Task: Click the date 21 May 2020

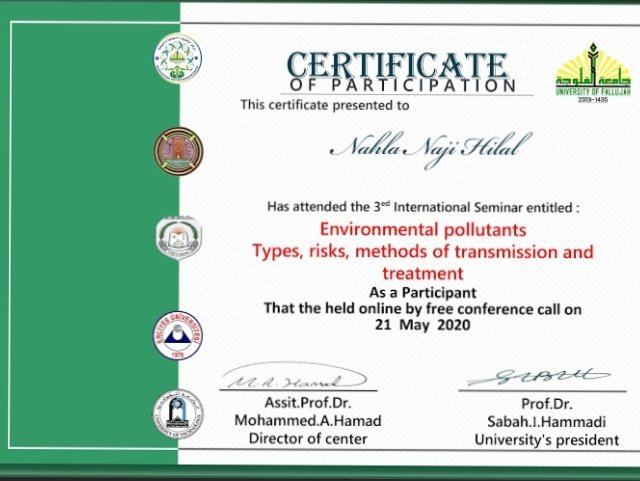Action: [x=421, y=325]
